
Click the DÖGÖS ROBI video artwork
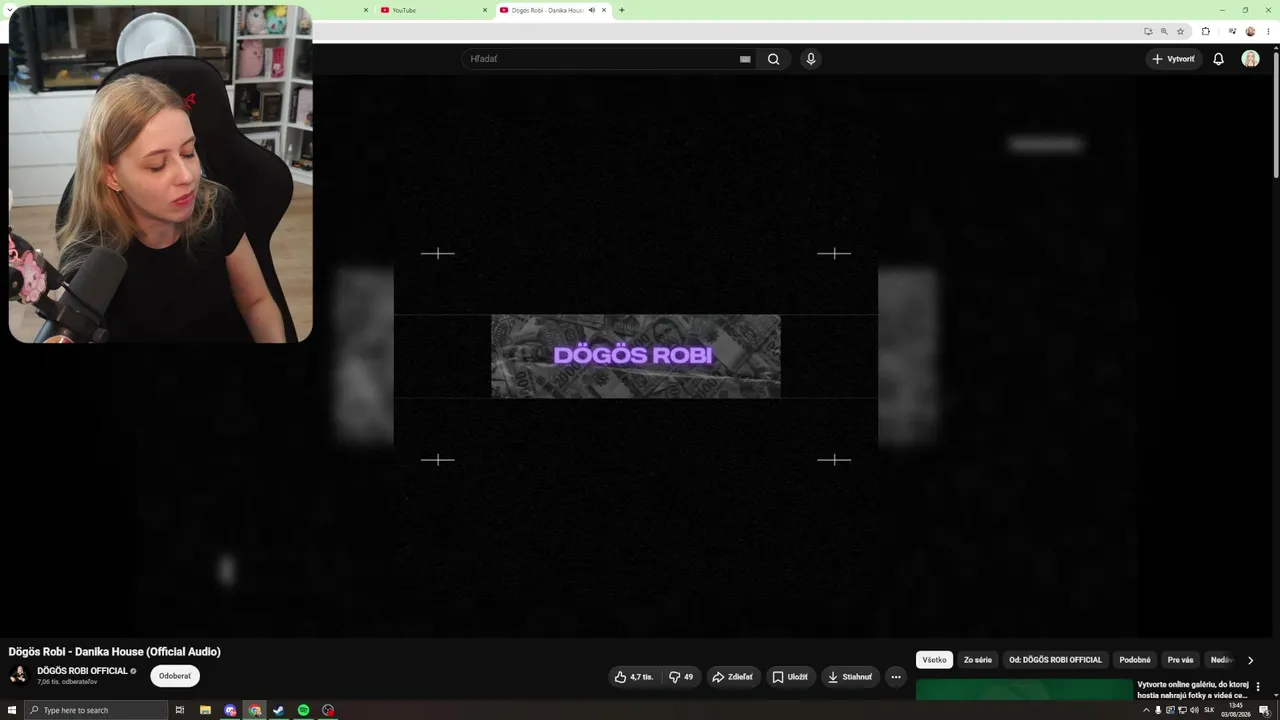coord(636,356)
